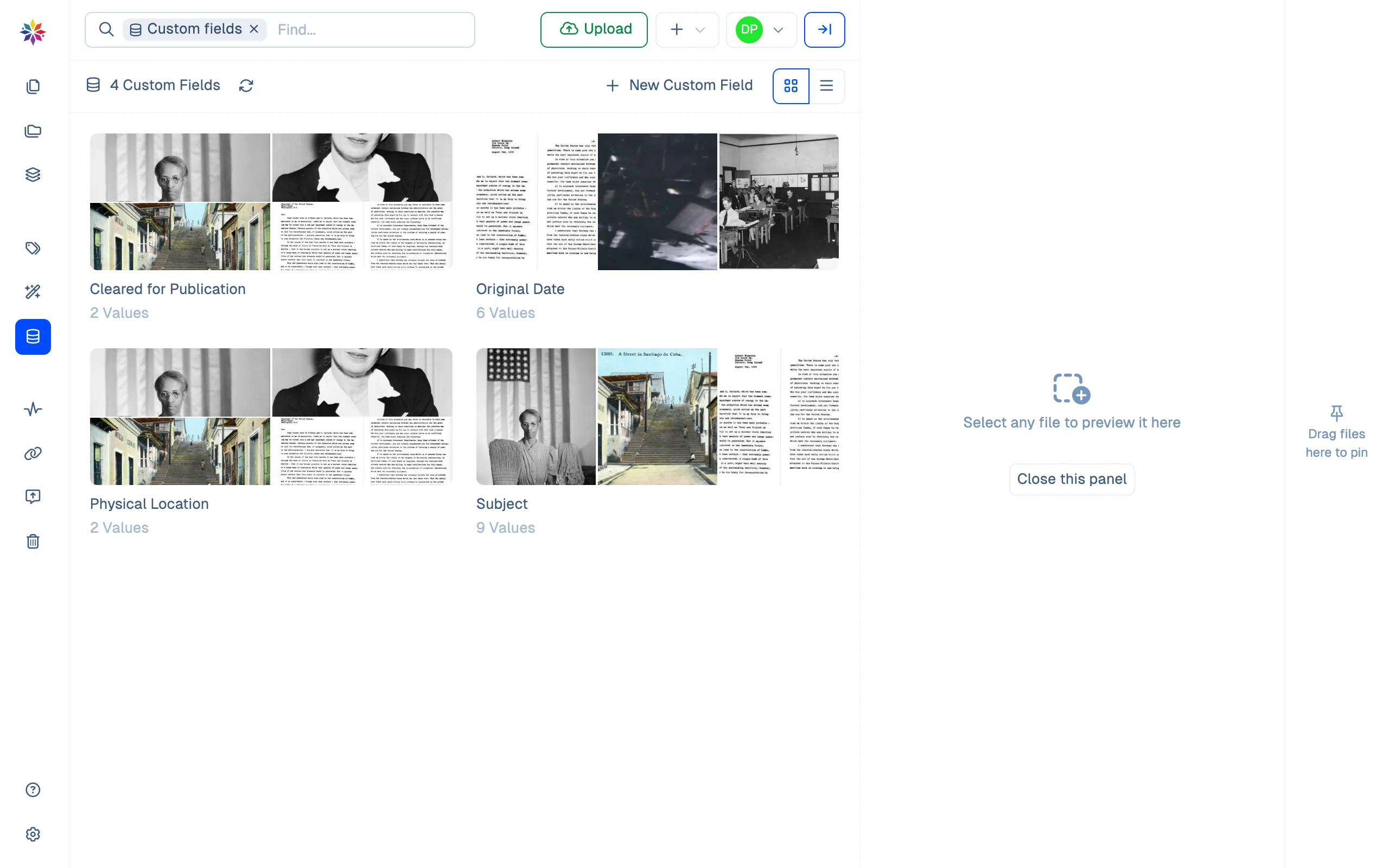Open the Cleared for Publication field thumbnail
Screen dimensions: 1389x868
(271, 201)
